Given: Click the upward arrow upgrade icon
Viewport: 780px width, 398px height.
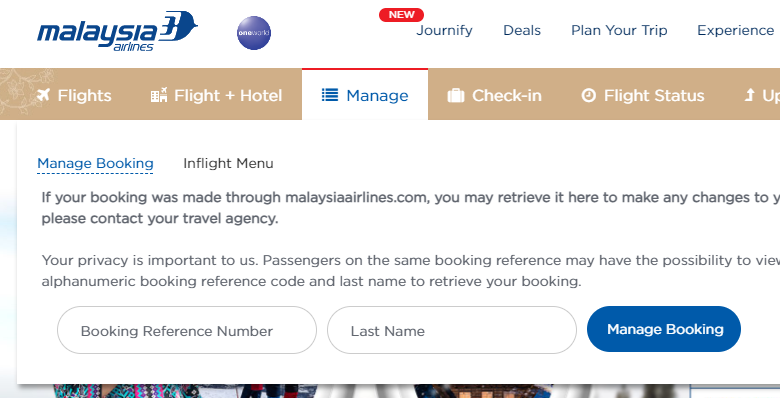Looking at the screenshot, I should [x=749, y=95].
